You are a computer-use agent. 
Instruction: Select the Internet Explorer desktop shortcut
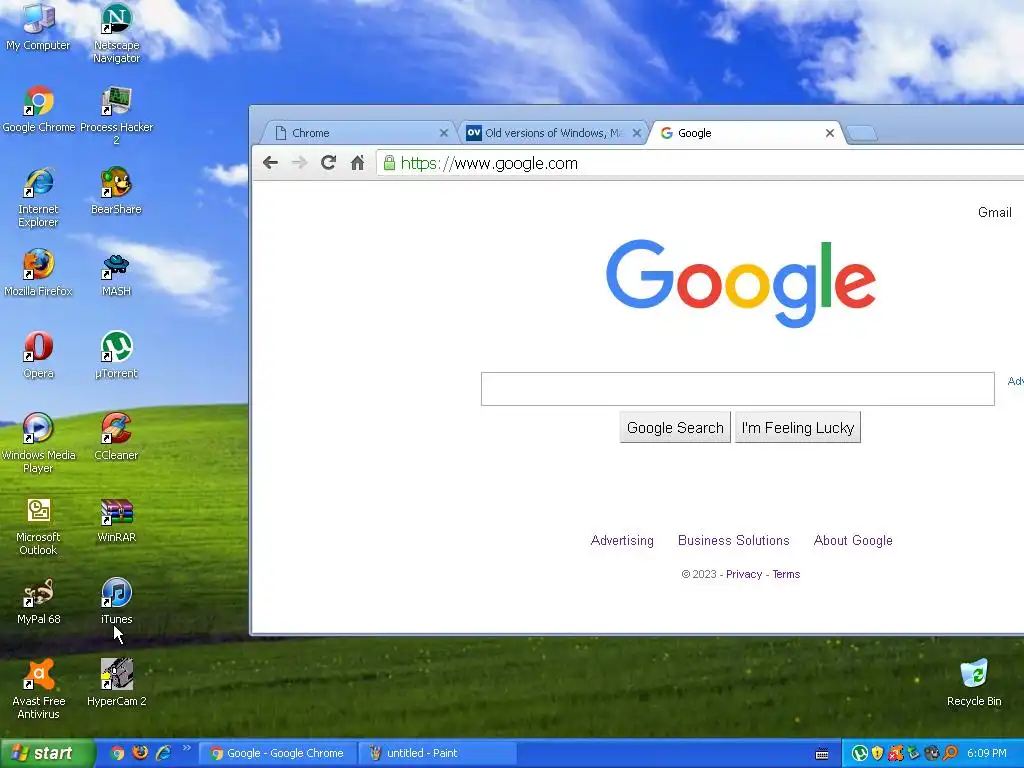pos(38,197)
